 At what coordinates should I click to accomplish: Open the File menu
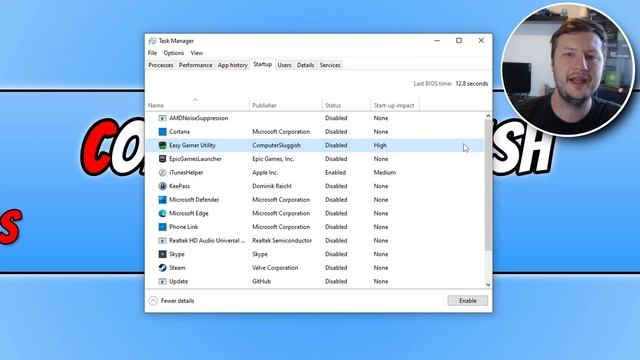point(152,53)
